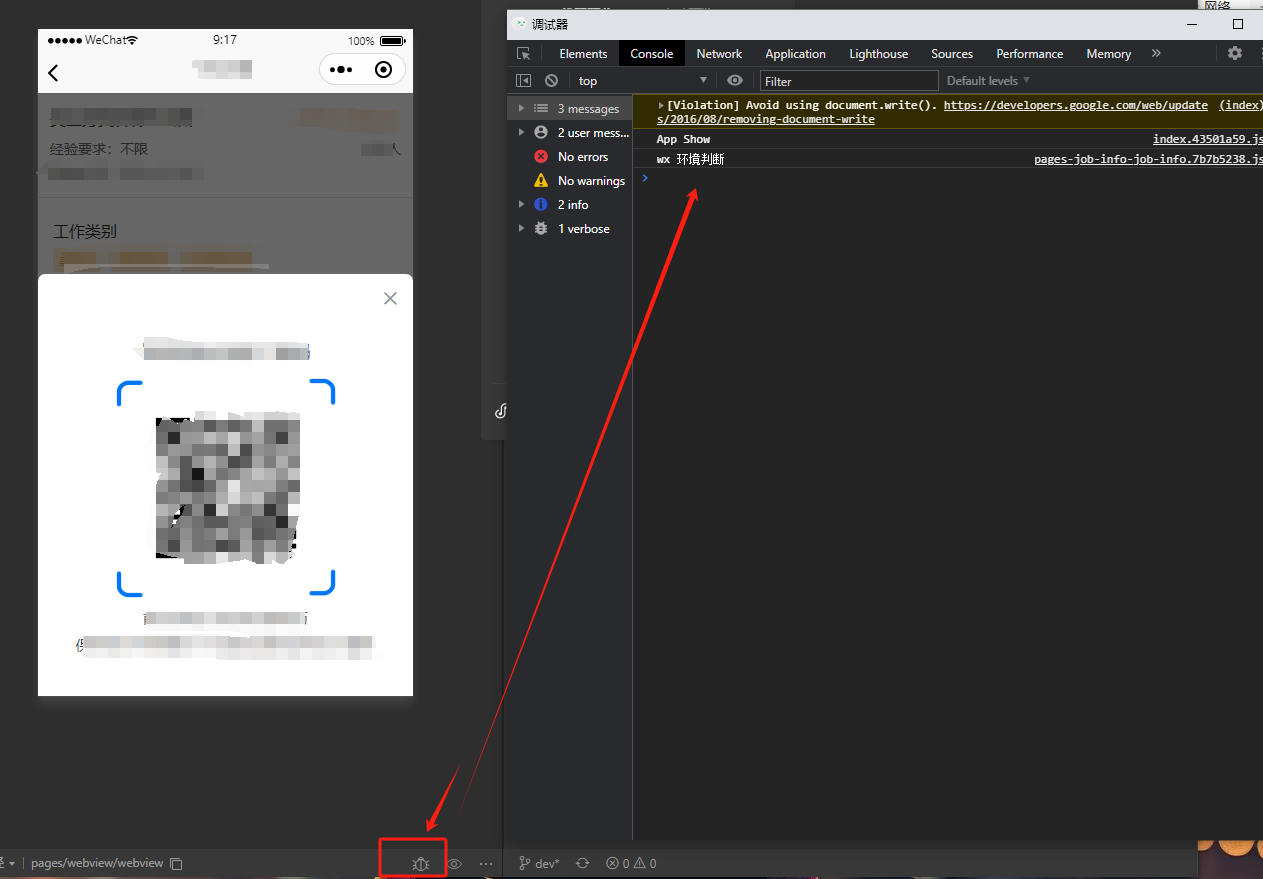
Task: Switch to the Console tab
Action: tap(652, 54)
